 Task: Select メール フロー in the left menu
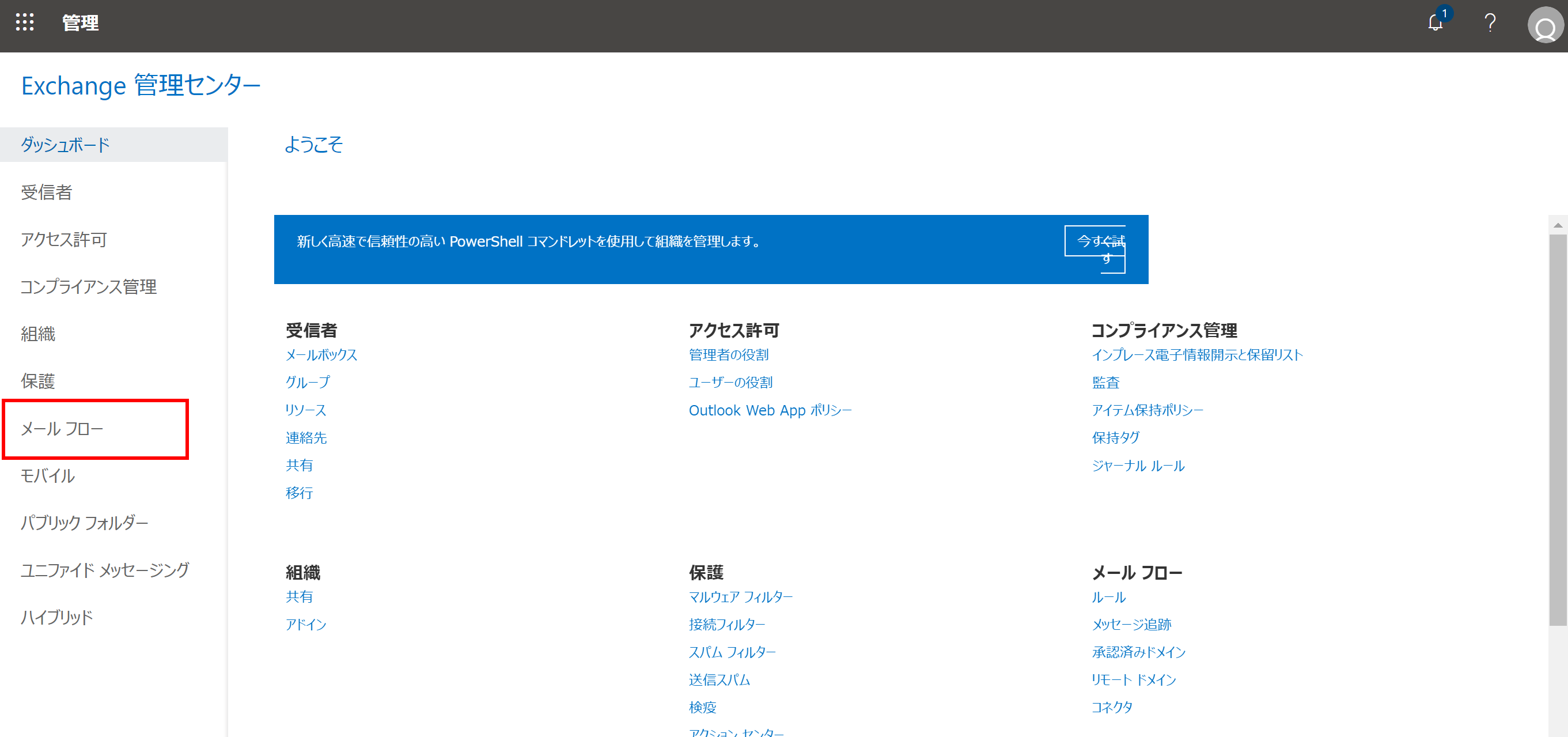pyautogui.click(x=62, y=429)
